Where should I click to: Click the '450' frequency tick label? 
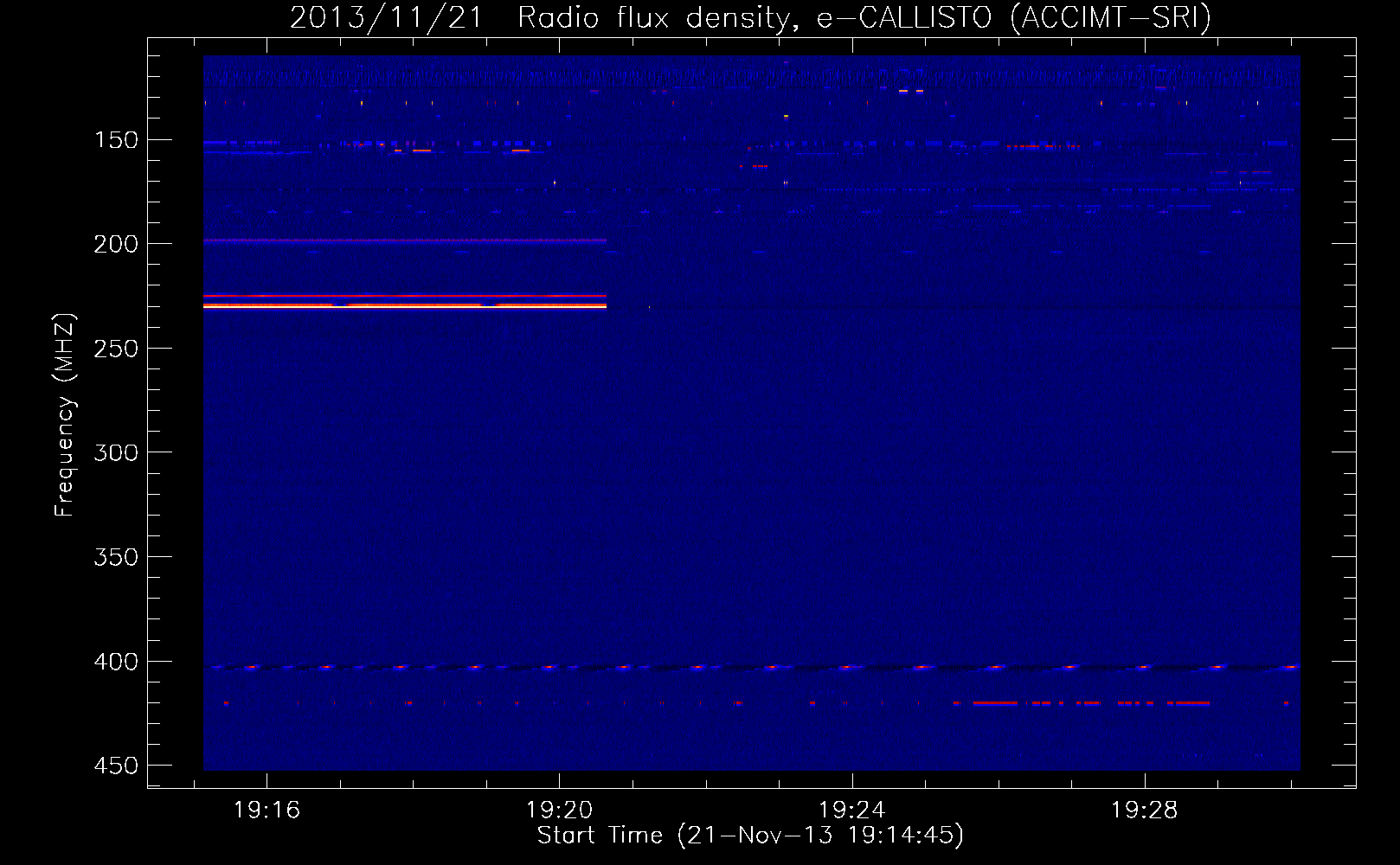[116, 766]
